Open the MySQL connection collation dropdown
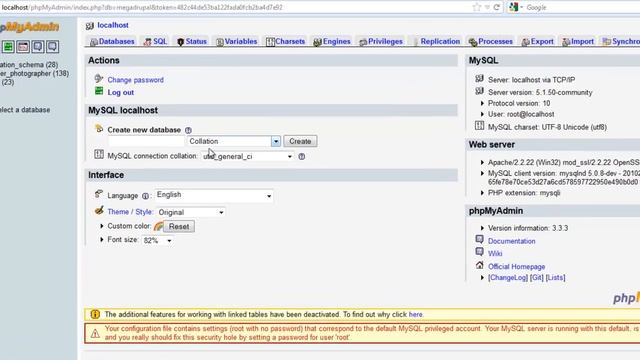The height and width of the screenshot is (360, 640). point(248,156)
